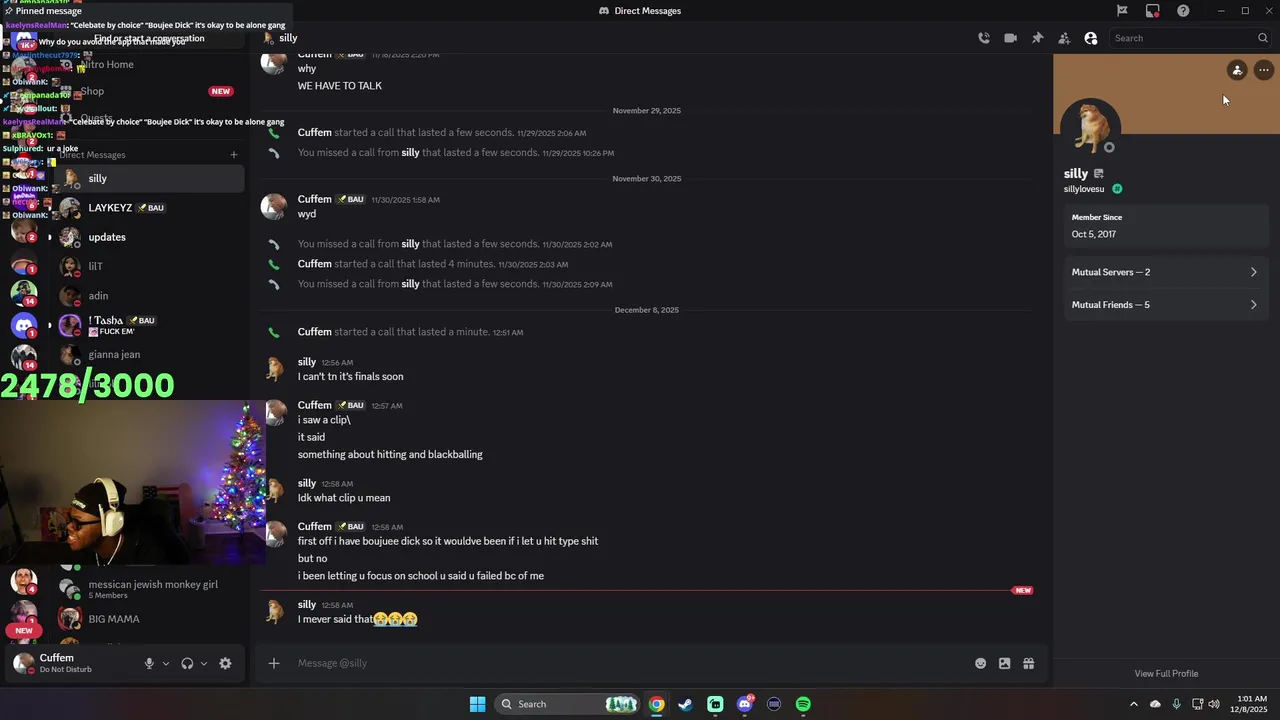Expand Mutual Servers — 2
The image size is (1280, 720).
pos(1166,272)
